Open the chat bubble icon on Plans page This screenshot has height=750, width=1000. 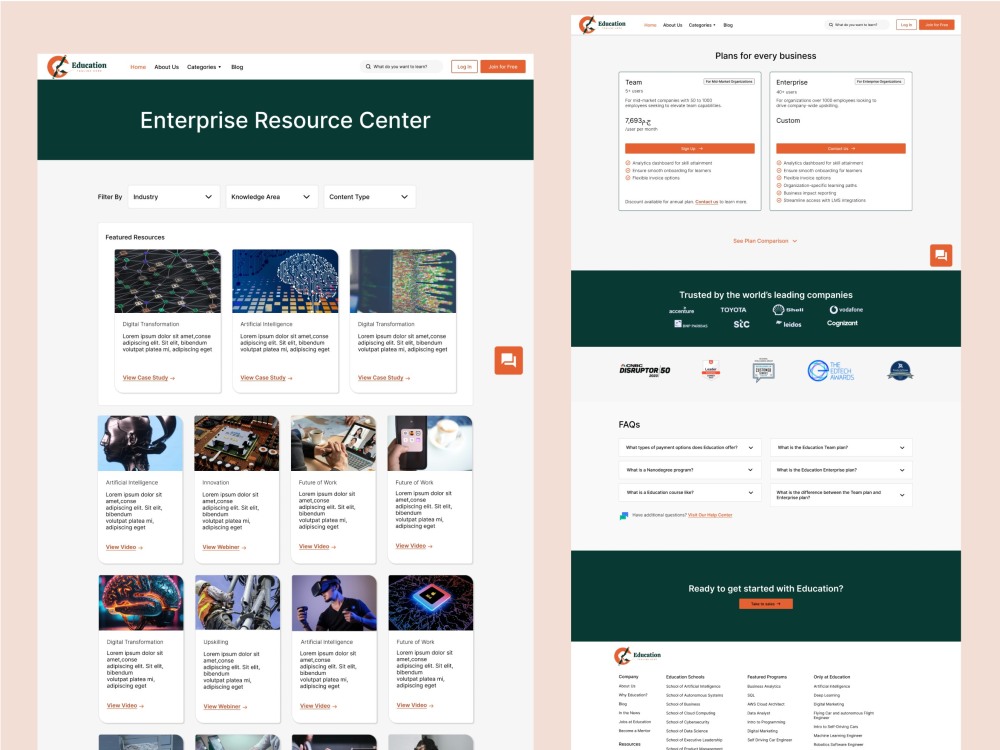pos(941,256)
